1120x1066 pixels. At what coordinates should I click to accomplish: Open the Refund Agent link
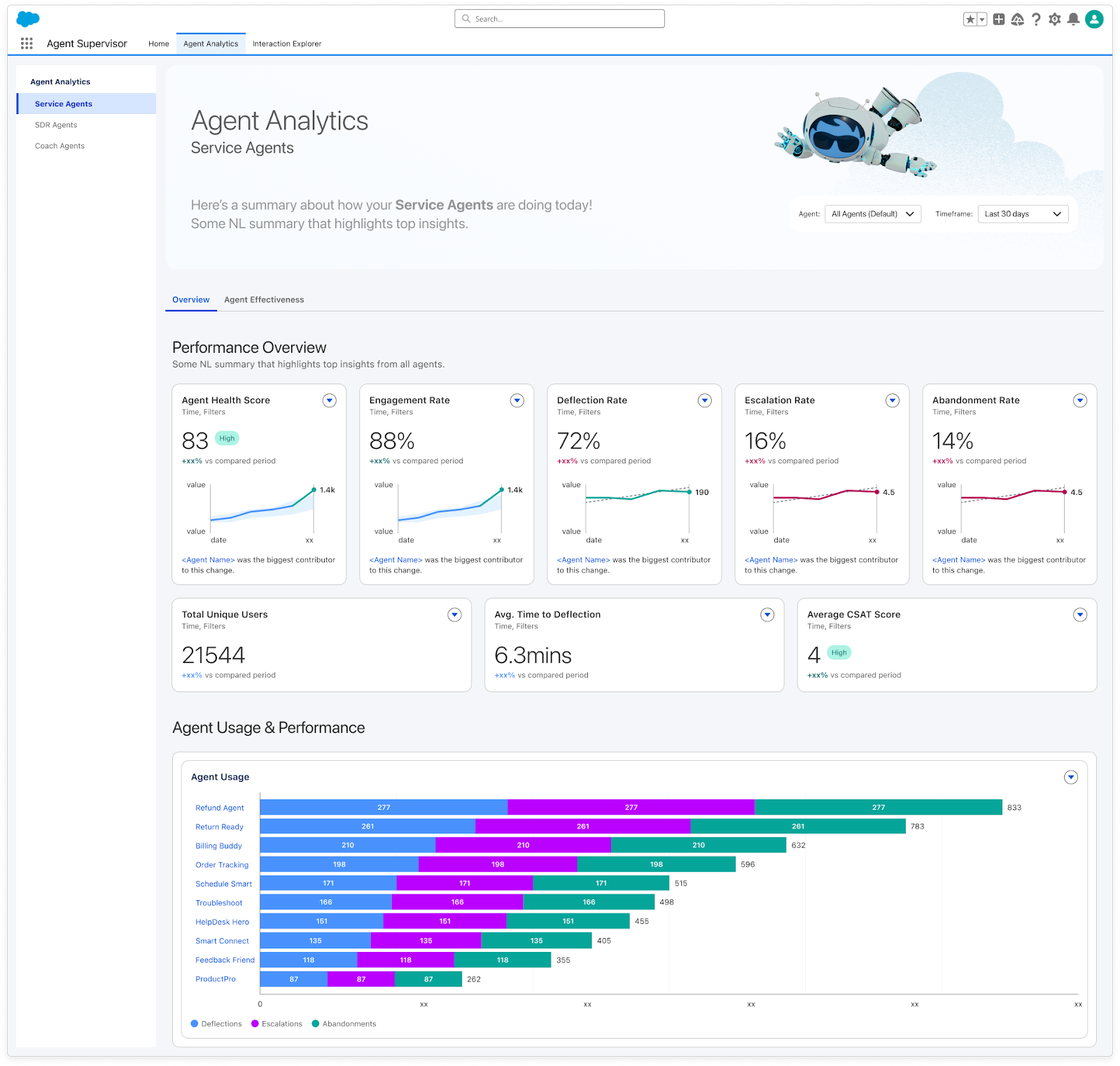point(220,808)
